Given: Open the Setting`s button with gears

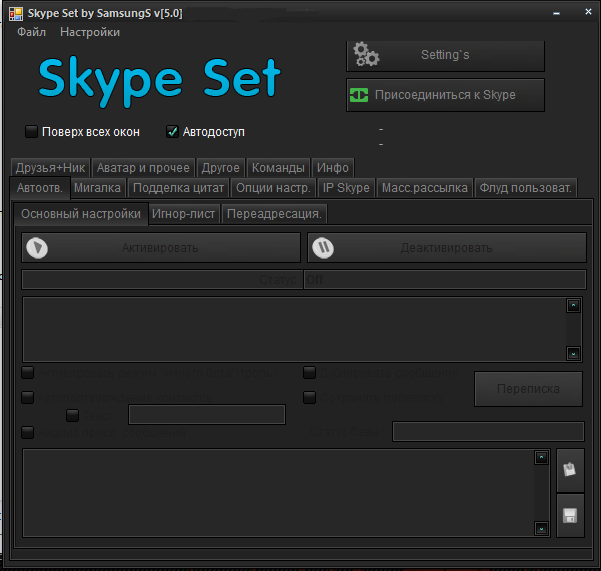Looking at the screenshot, I should coord(445,56).
